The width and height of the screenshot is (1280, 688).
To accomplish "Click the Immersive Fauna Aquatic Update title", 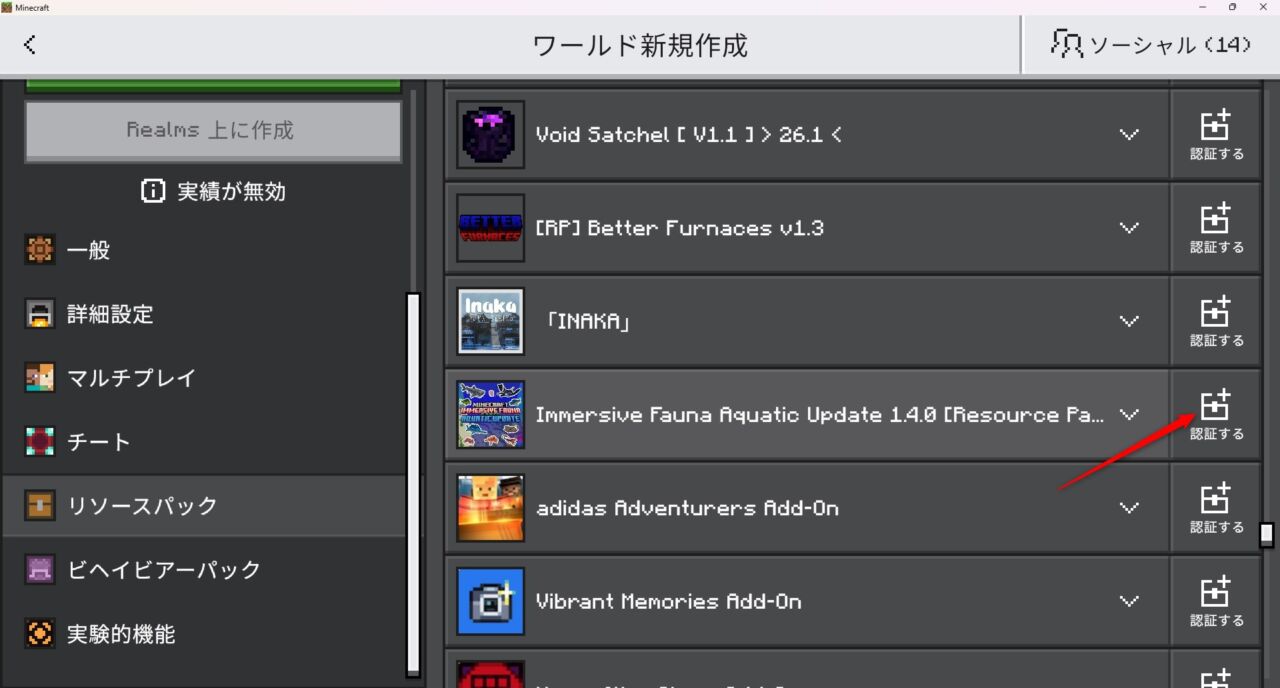I will coord(820,414).
